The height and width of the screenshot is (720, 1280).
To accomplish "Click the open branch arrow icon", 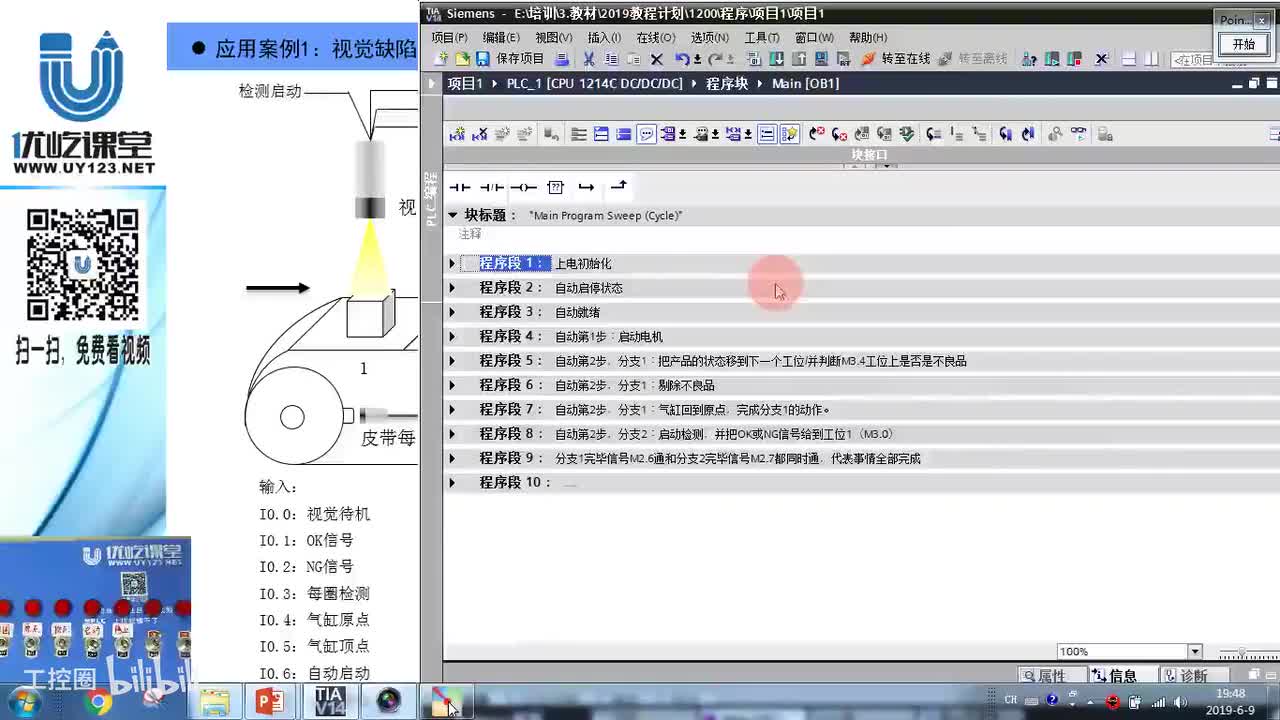I will [586, 187].
